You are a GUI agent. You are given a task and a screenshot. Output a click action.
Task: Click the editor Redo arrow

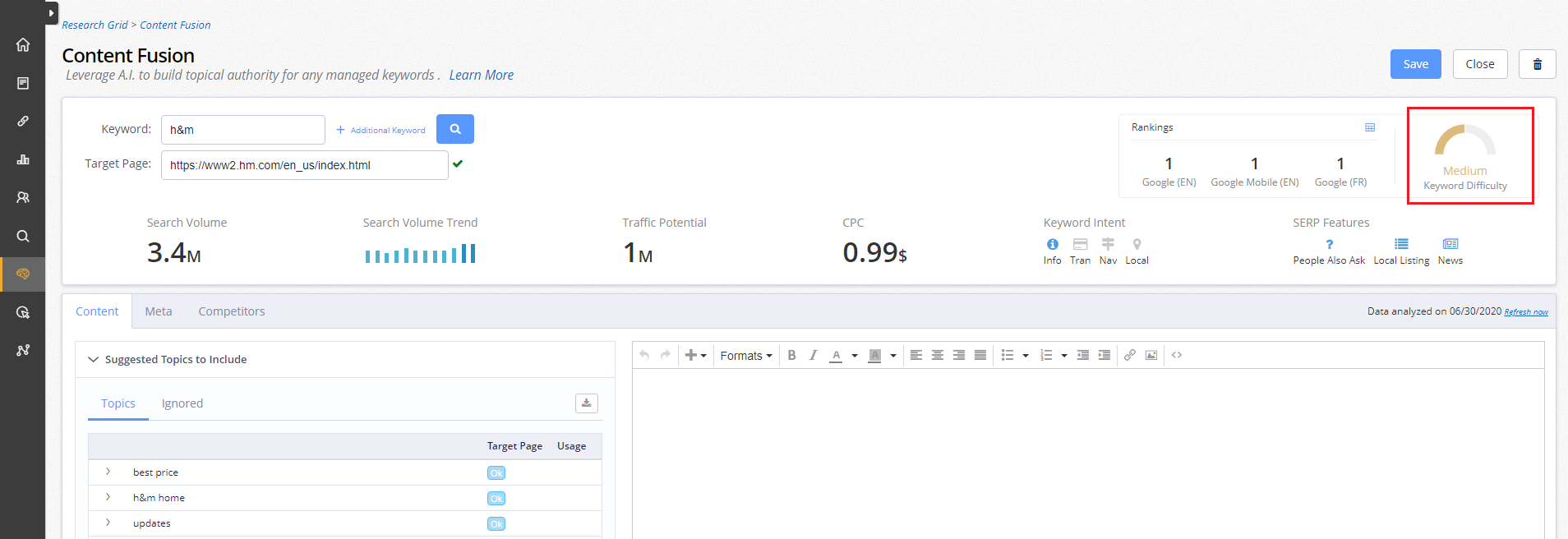[666, 355]
